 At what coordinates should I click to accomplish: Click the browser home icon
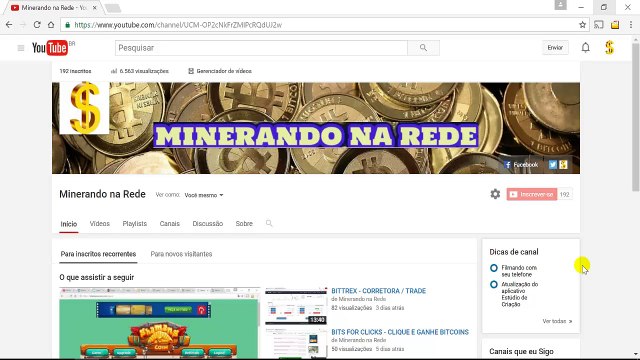pyautogui.click(x=51, y=25)
